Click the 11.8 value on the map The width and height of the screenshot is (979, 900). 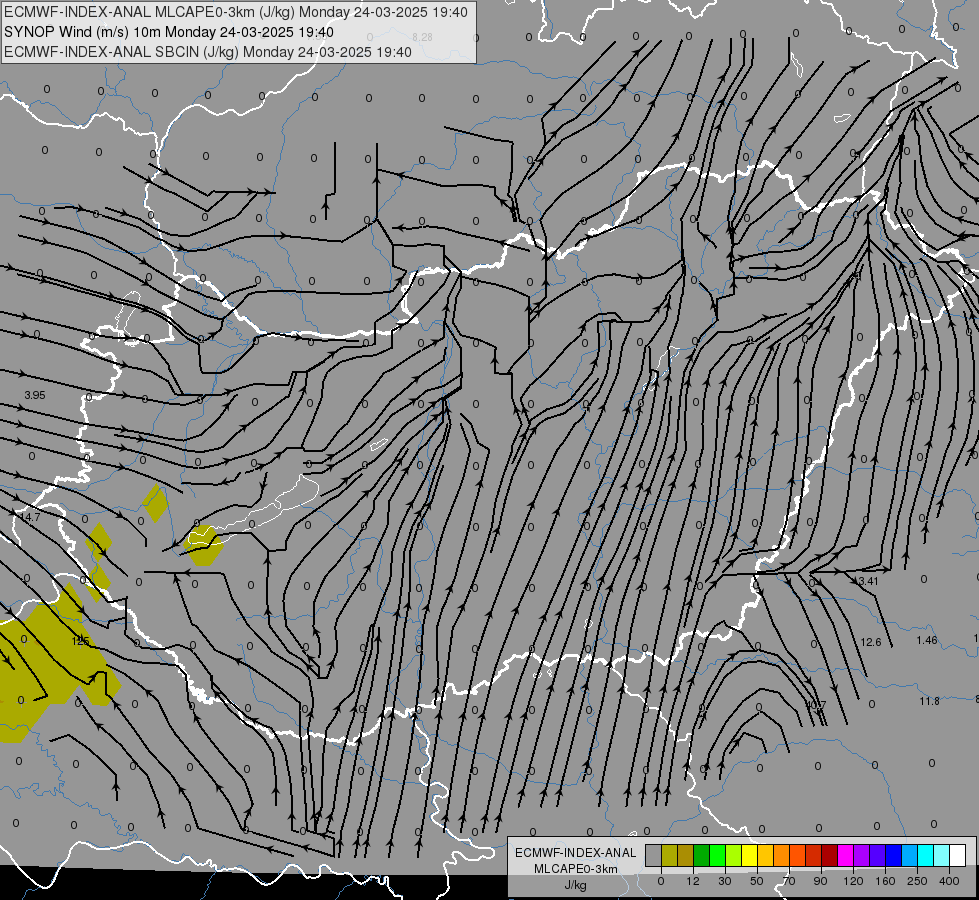pos(930,701)
